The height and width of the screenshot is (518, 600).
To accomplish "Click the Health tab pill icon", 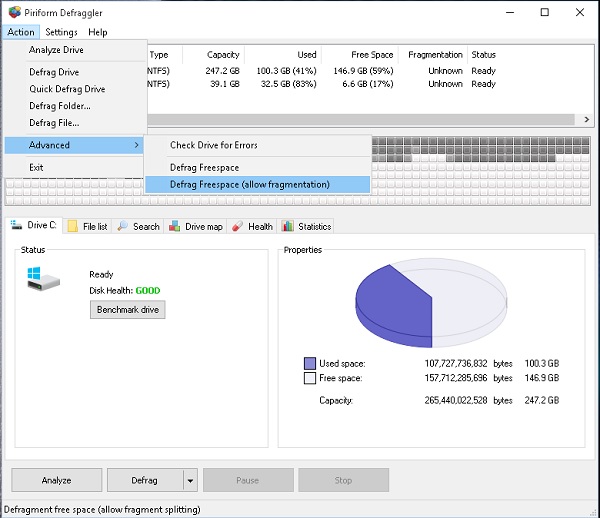I will [238, 226].
